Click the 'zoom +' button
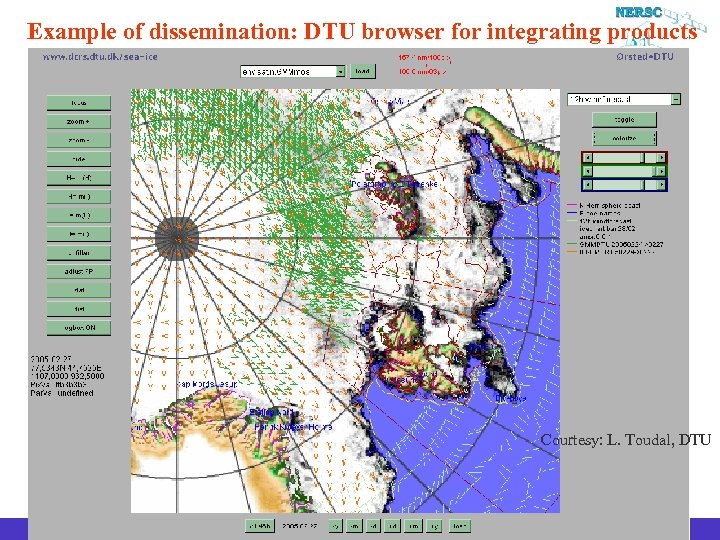Viewport: 720px width, 540px height. point(79,122)
